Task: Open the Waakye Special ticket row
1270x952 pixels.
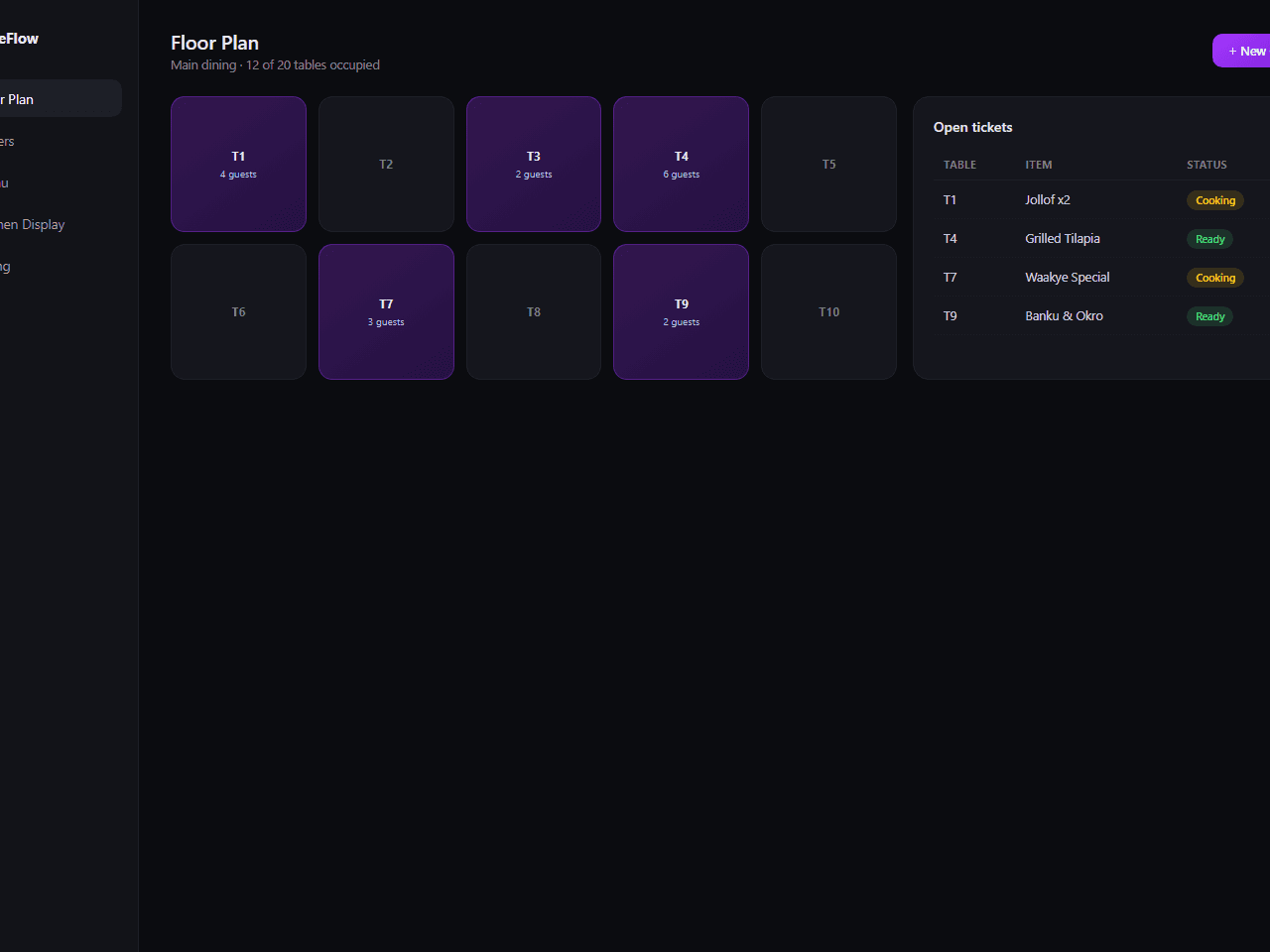Action: point(1101,278)
